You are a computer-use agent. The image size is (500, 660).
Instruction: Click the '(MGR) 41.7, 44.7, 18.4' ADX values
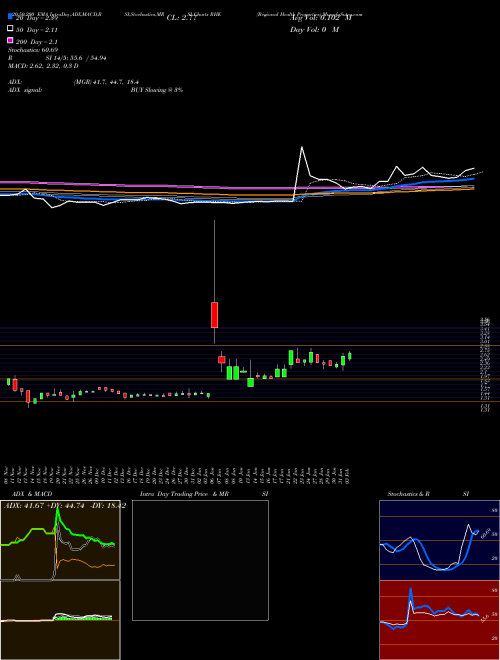[x=106, y=82]
